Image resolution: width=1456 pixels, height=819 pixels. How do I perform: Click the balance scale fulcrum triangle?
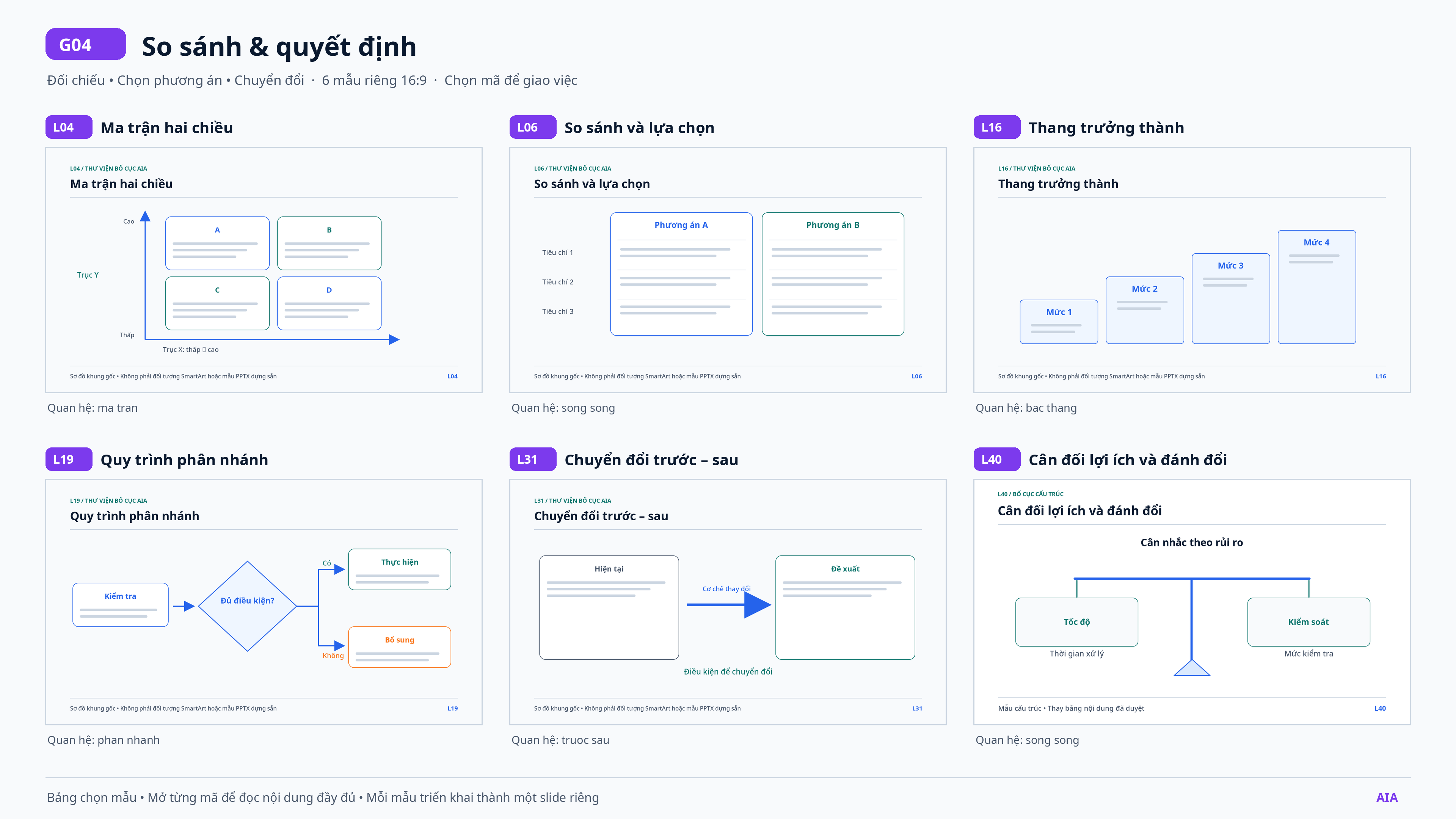click(x=1191, y=668)
